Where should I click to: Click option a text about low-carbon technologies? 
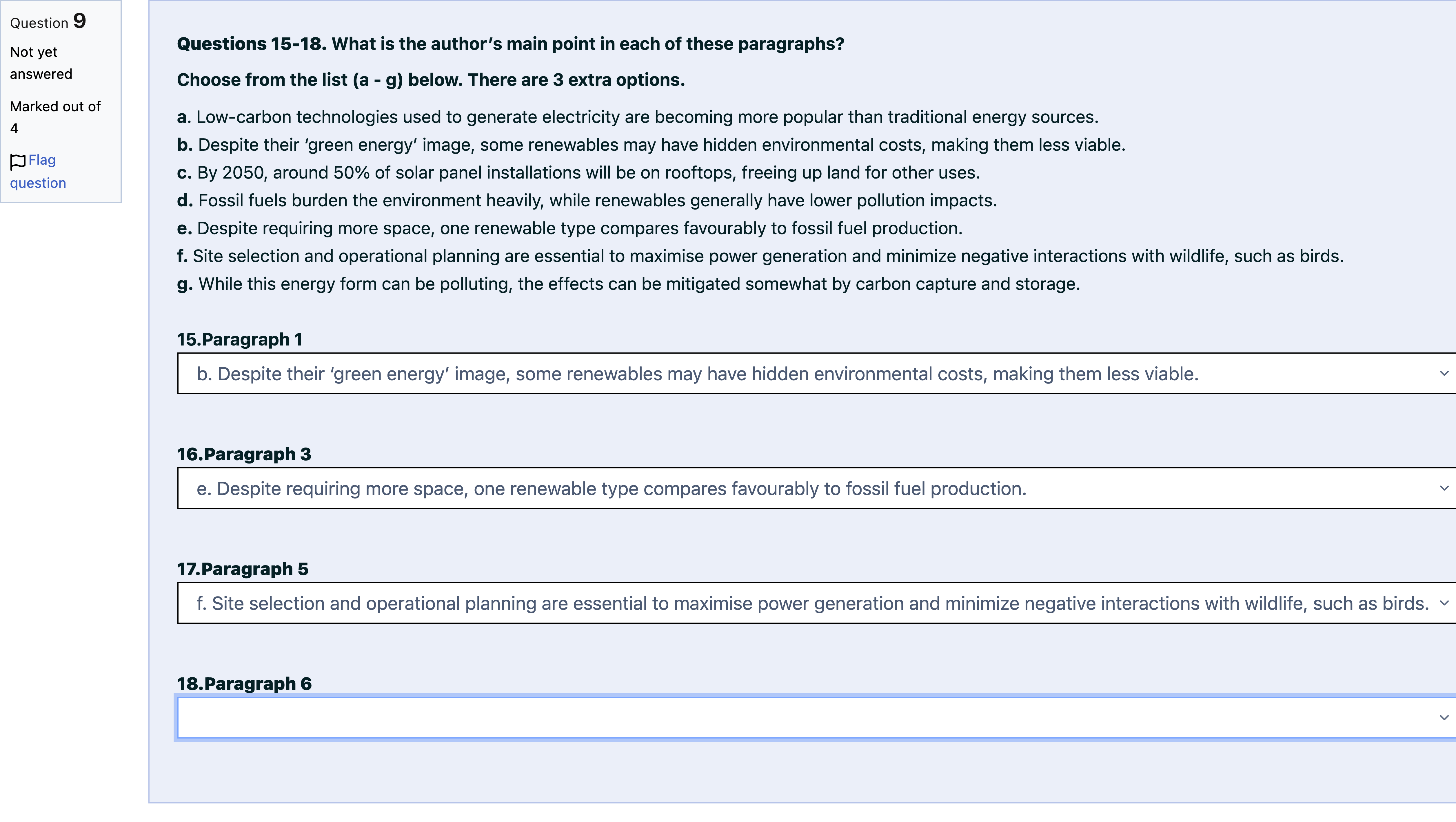[x=638, y=117]
